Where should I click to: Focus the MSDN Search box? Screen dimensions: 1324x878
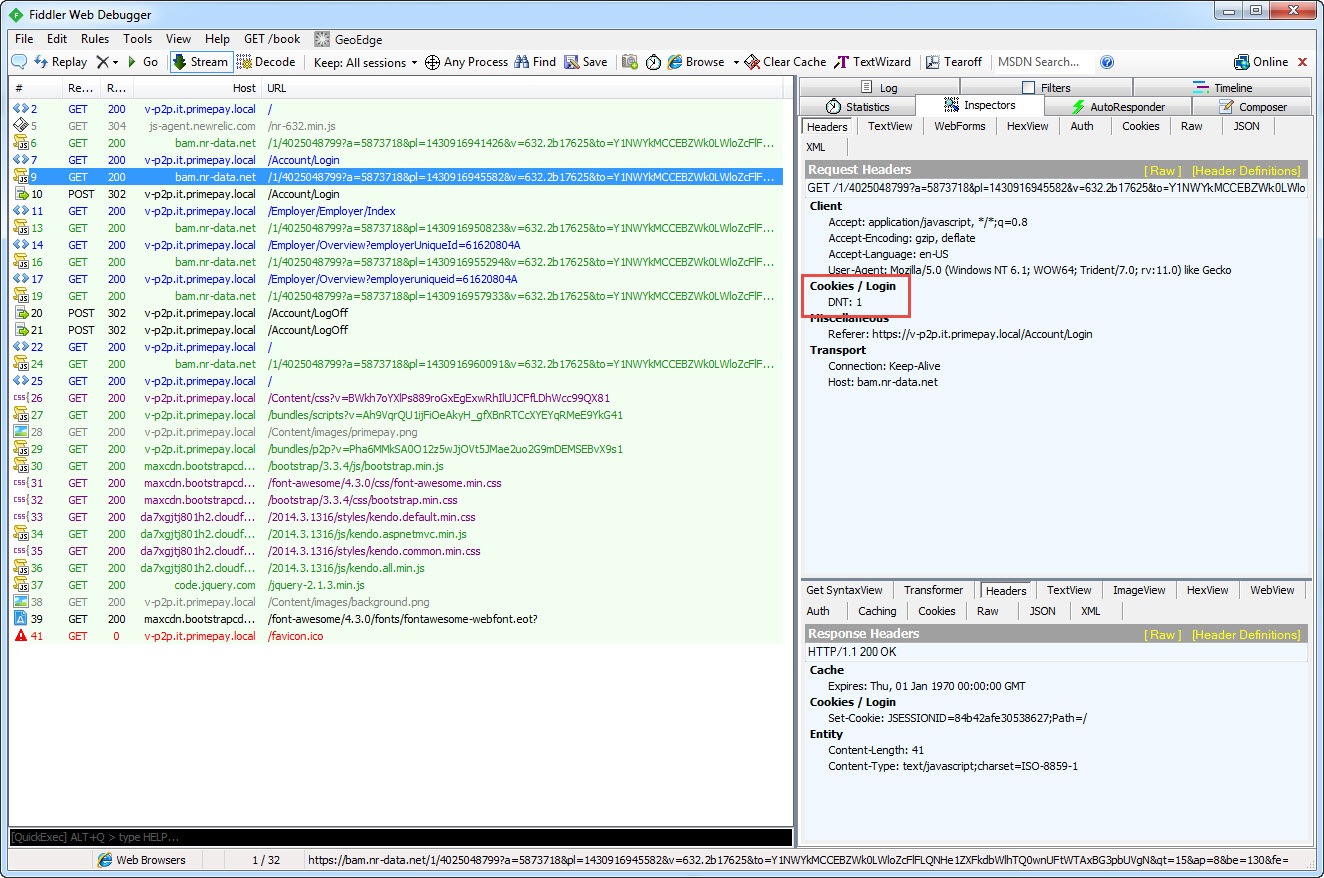[1043, 62]
